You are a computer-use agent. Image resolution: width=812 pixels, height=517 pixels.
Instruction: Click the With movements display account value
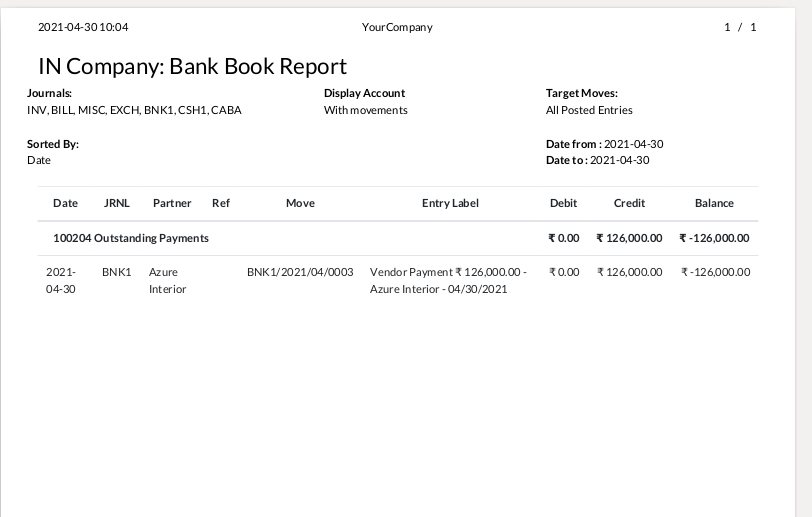(x=365, y=110)
